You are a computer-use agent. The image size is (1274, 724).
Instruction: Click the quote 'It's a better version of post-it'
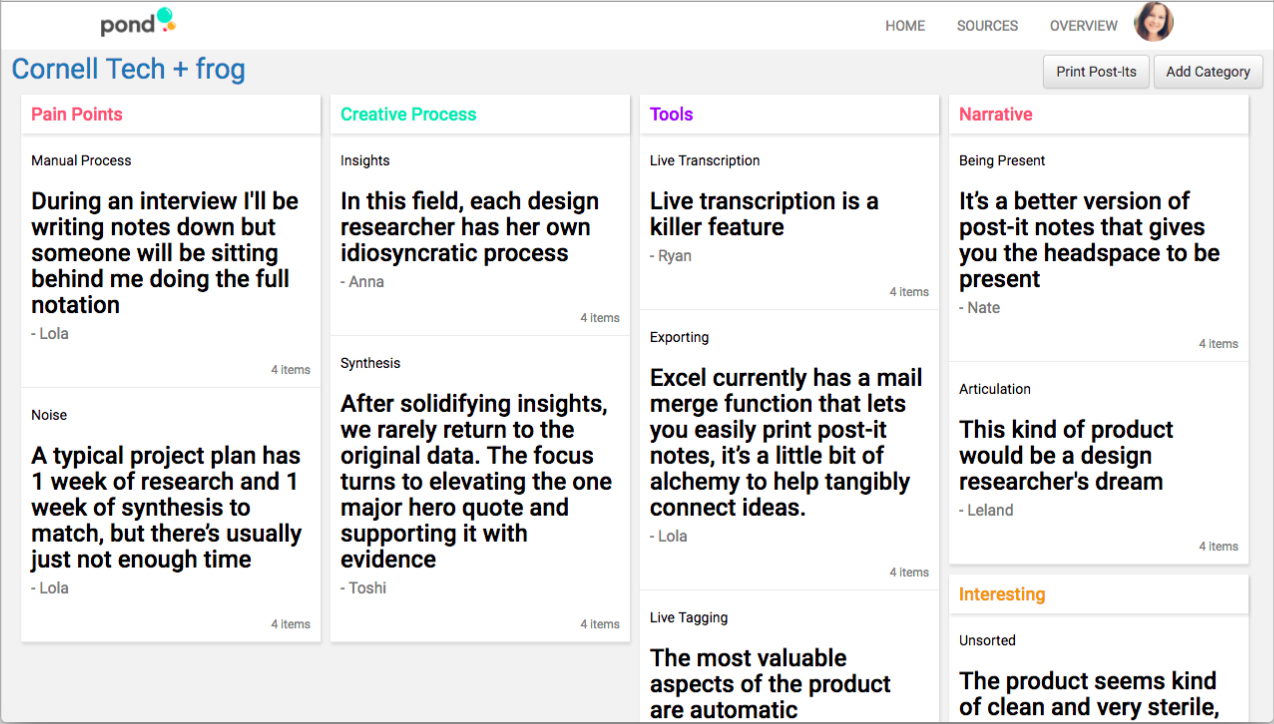coord(1089,240)
